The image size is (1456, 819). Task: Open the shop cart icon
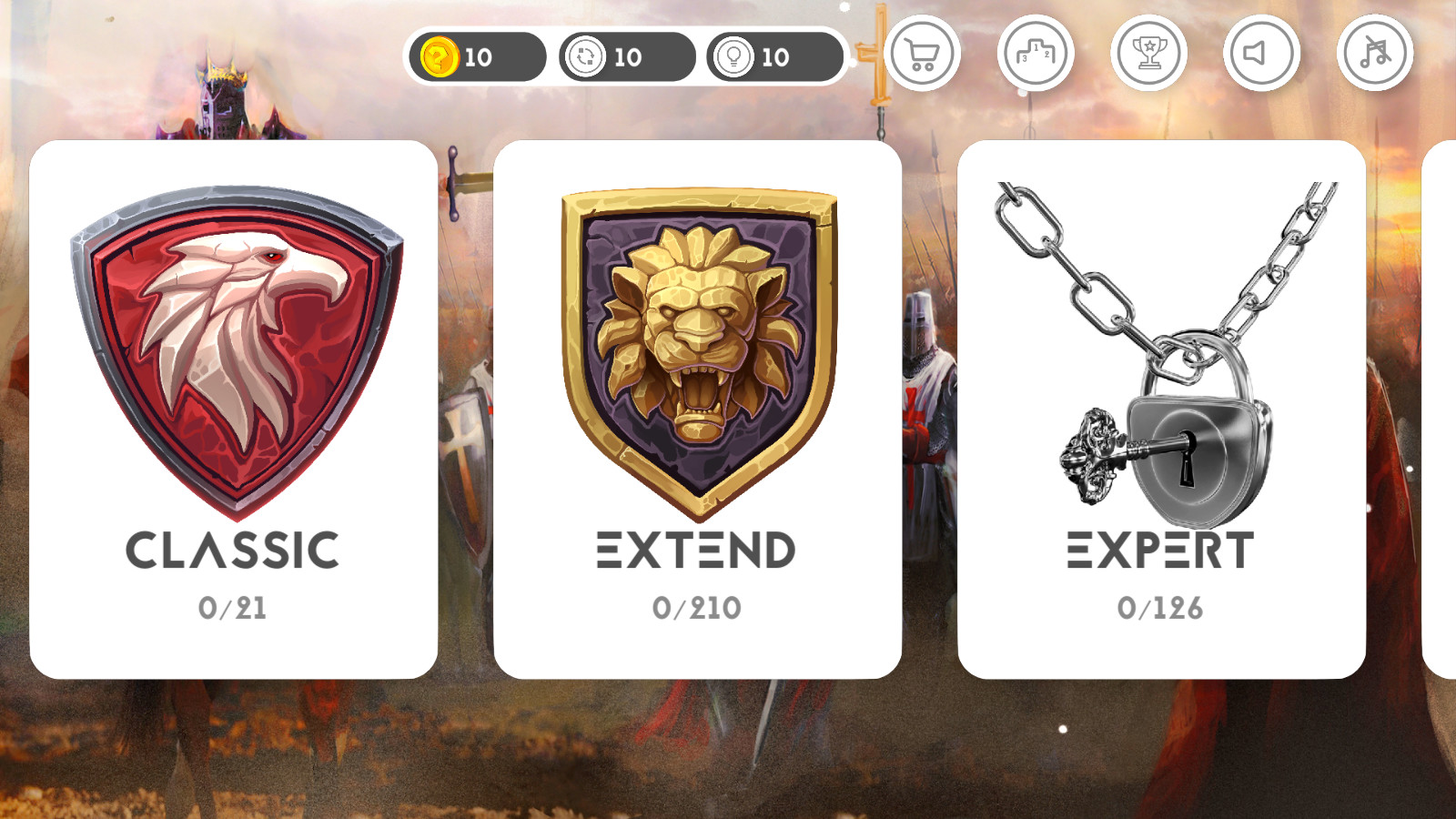point(922,53)
